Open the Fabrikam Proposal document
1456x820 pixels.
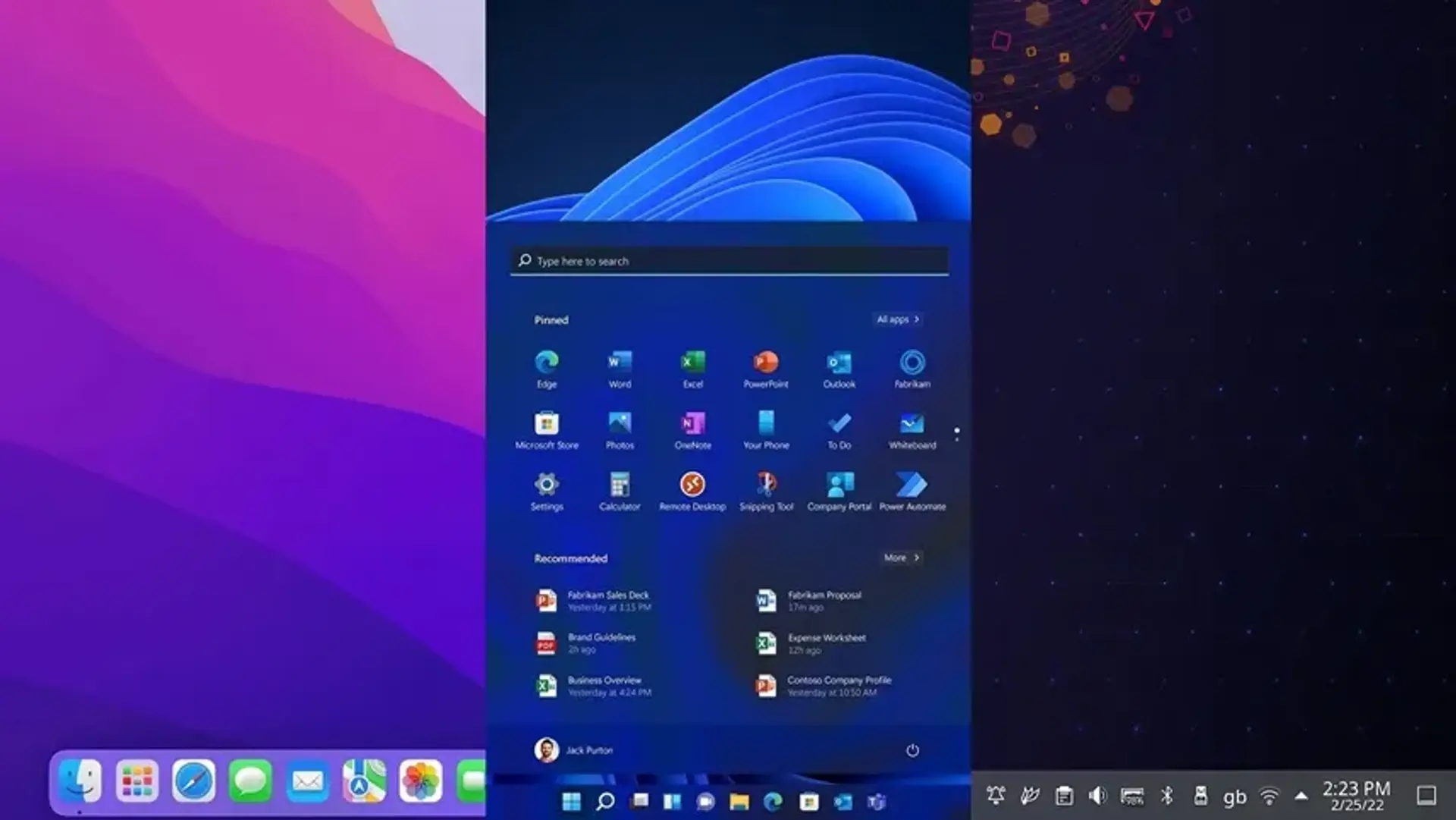[x=809, y=601]
